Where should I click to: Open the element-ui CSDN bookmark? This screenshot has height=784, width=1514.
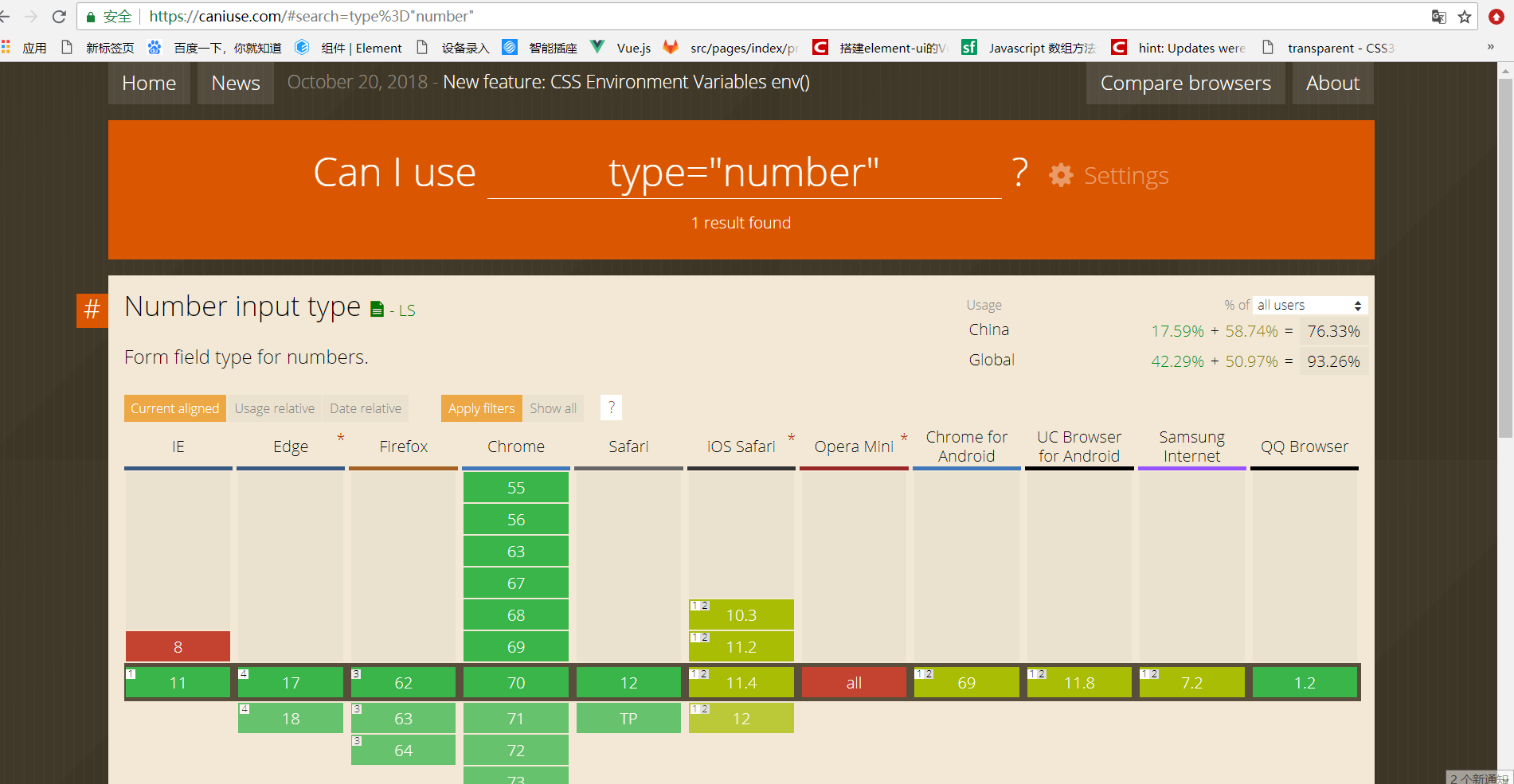pos(880,48)
